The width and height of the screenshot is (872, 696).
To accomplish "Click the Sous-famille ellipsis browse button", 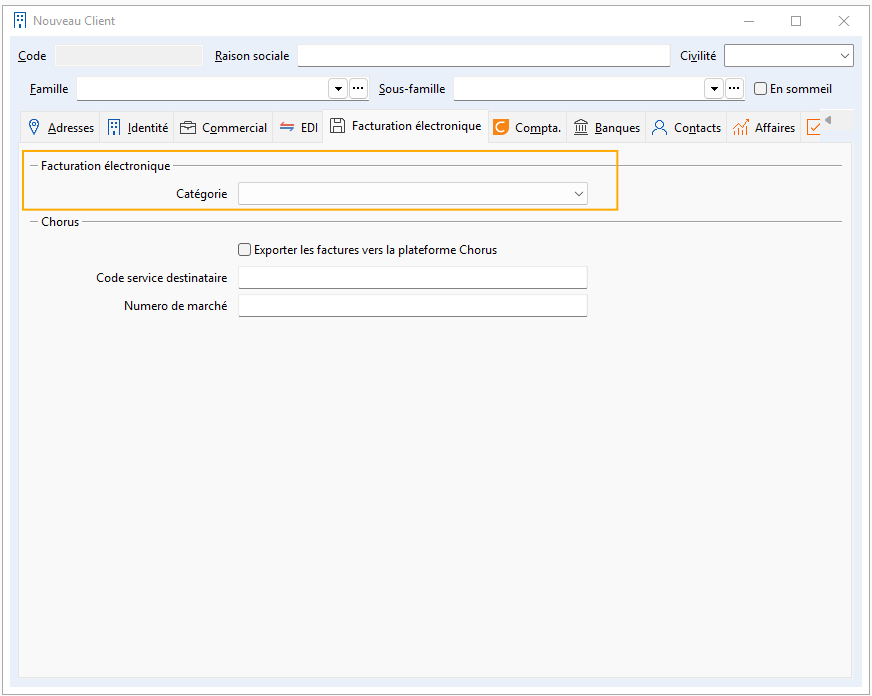I will coord(734,89).
